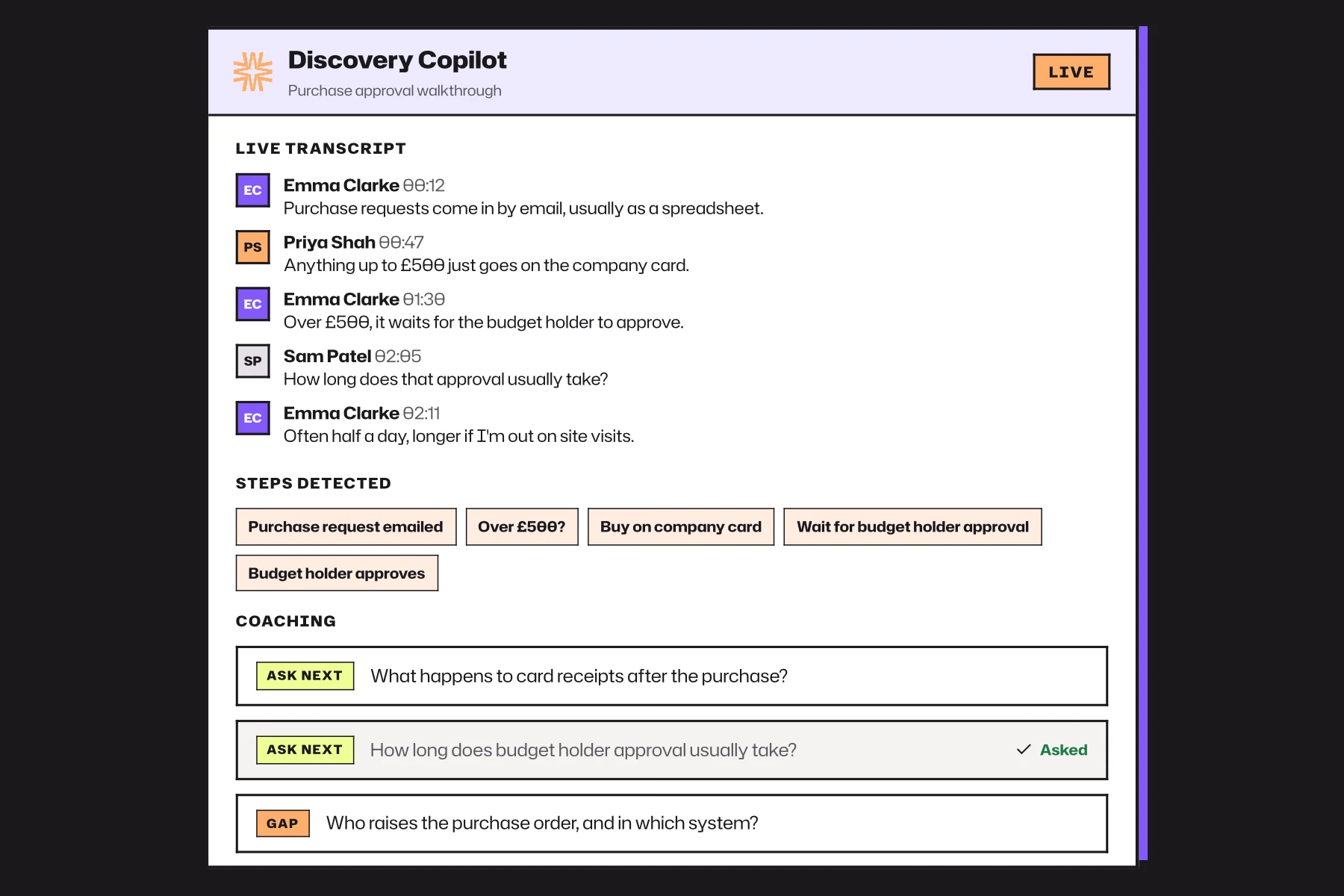
Task: Select Sam Patel's SP avatar
Action: [x=253, y=361]
